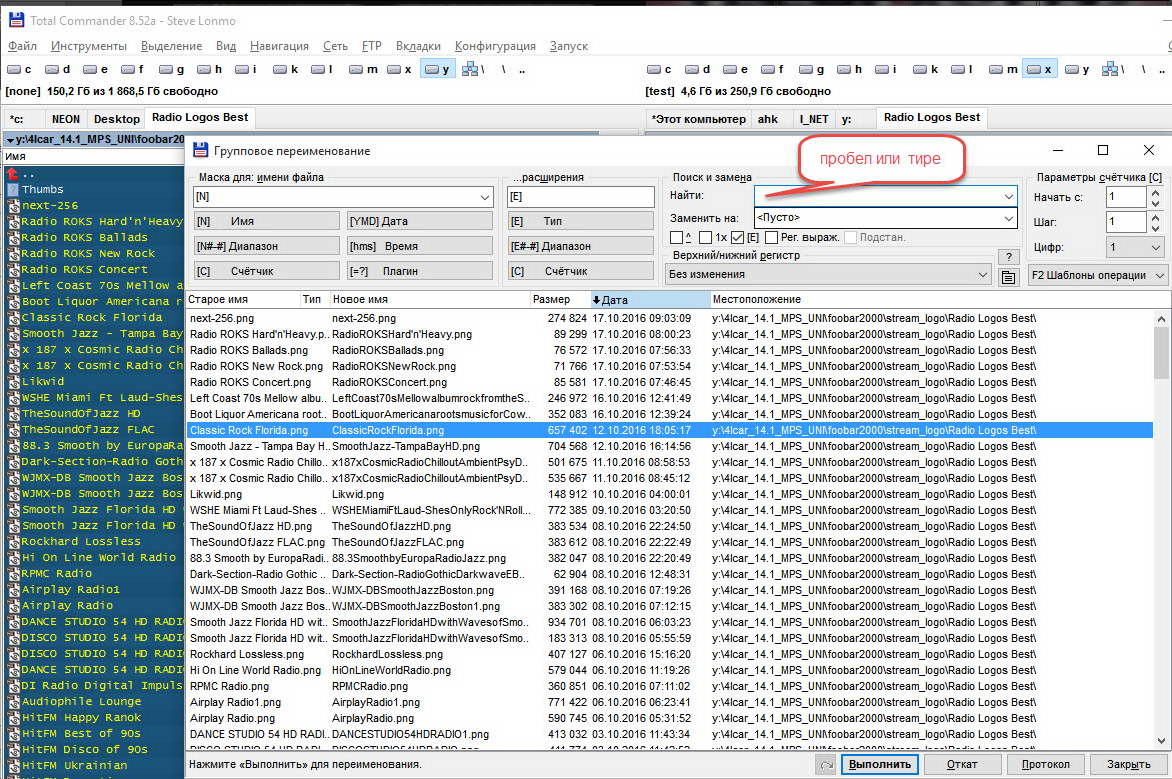
Task: Toggle the 1x replace-once checkbox
Action: point(705,238)
